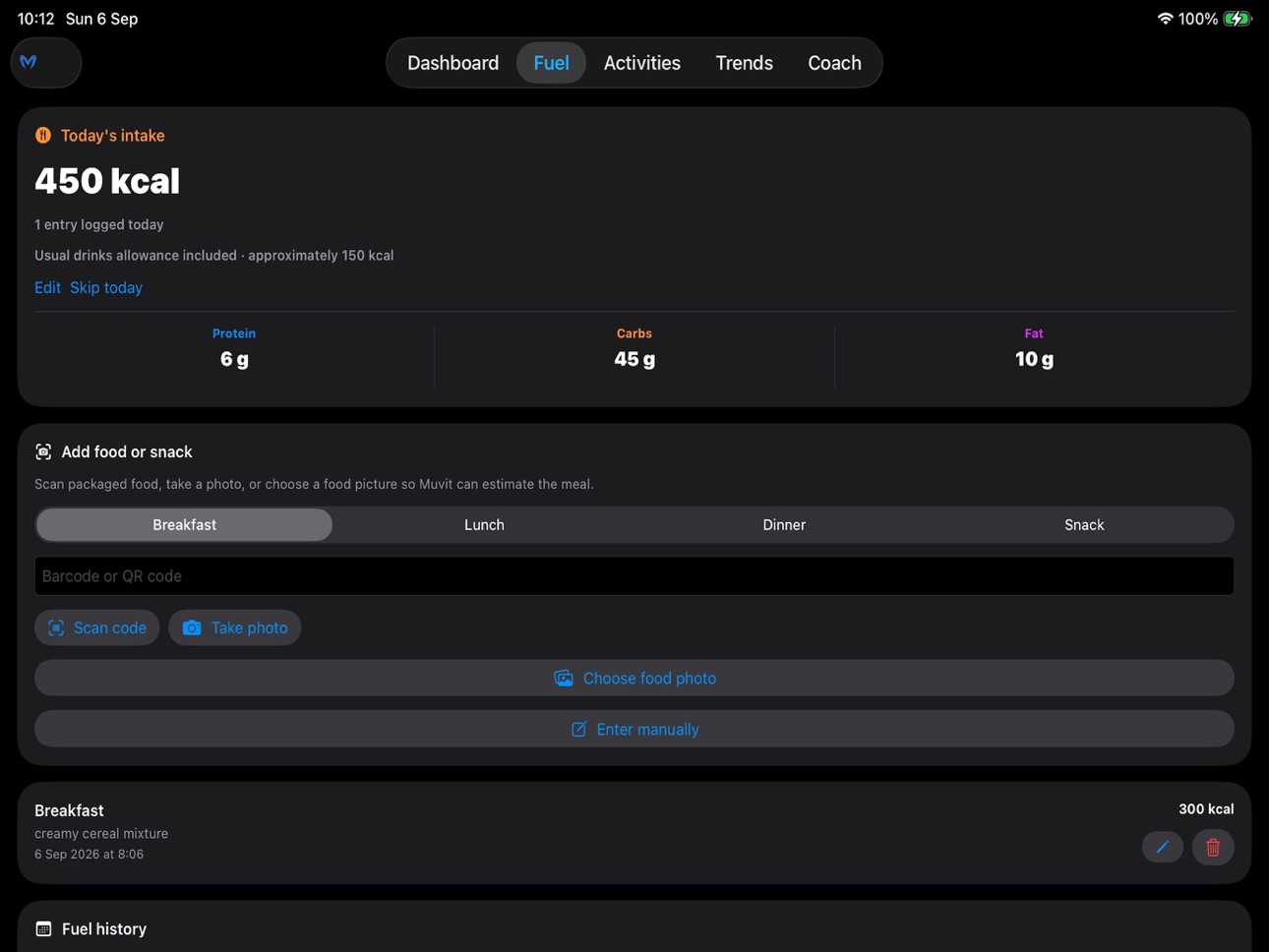Click the '1 entry logged today' text

coord(99,225)
